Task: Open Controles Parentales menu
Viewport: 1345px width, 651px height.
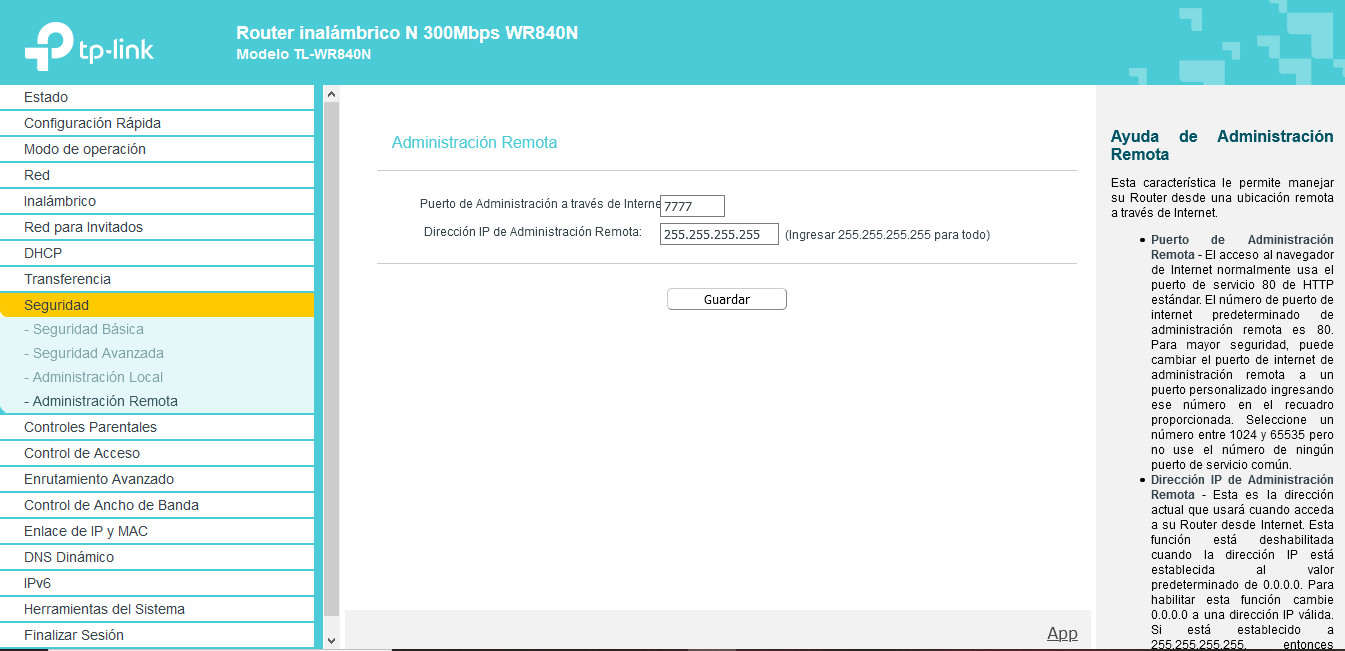Action: coord(90,427)
